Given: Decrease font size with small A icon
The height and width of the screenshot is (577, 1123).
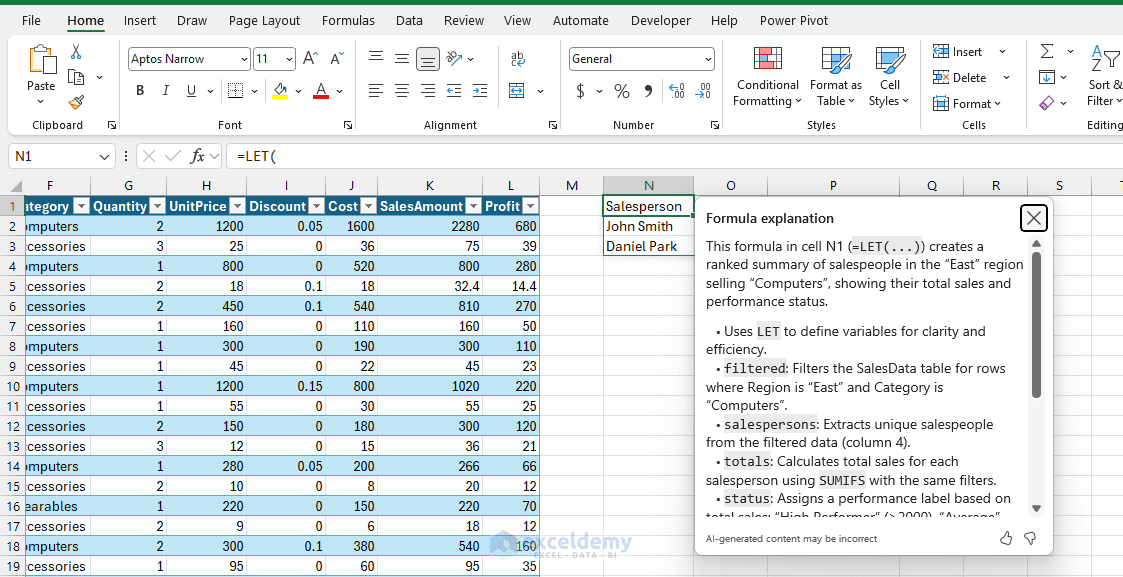Looking at the screenshot, I should pyautogui.click(x=336, y=59).
